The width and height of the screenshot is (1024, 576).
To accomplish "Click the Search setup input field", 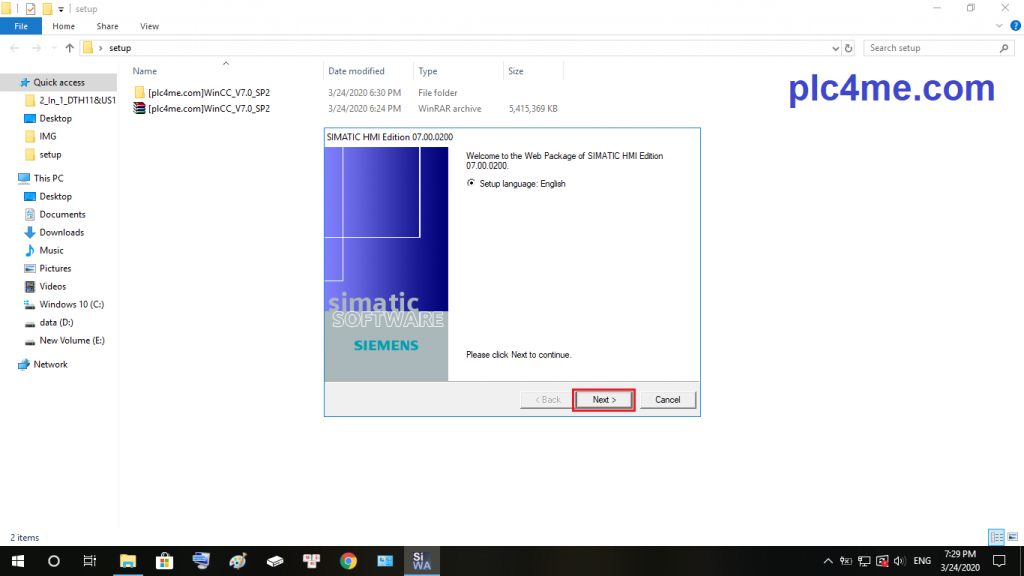I will point(930,48).
